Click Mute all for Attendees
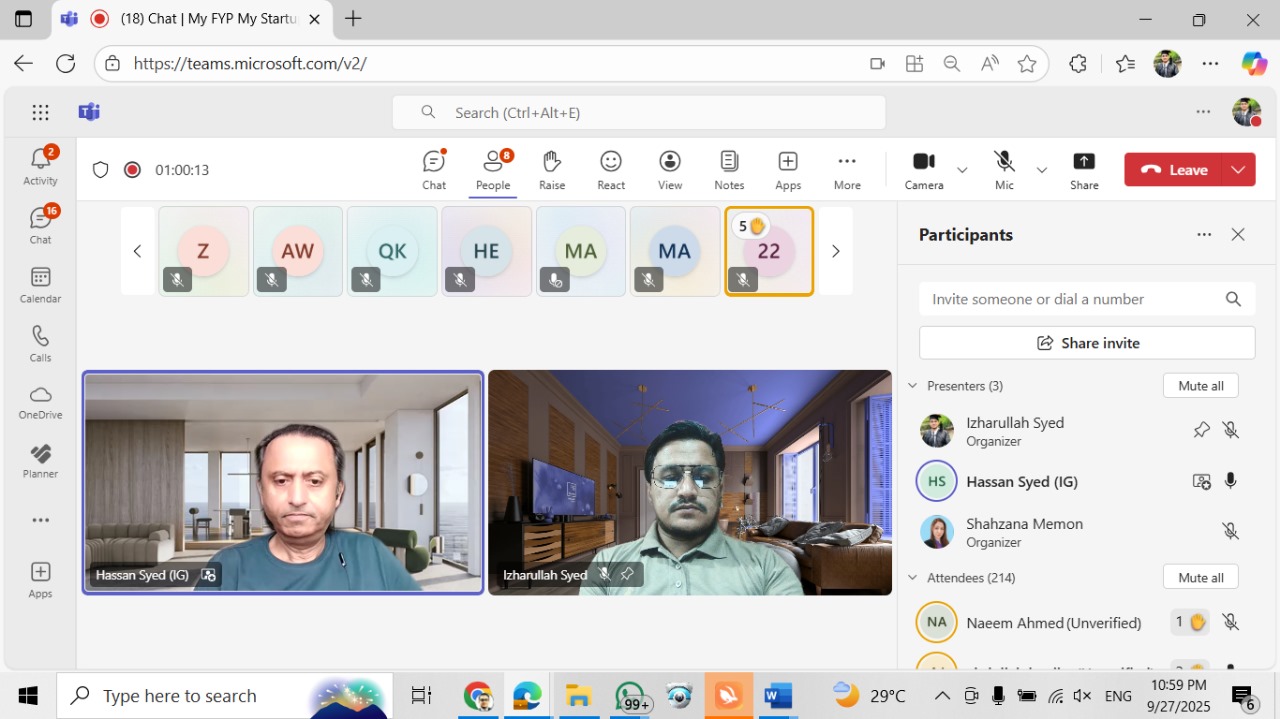 pos(1200,578)
